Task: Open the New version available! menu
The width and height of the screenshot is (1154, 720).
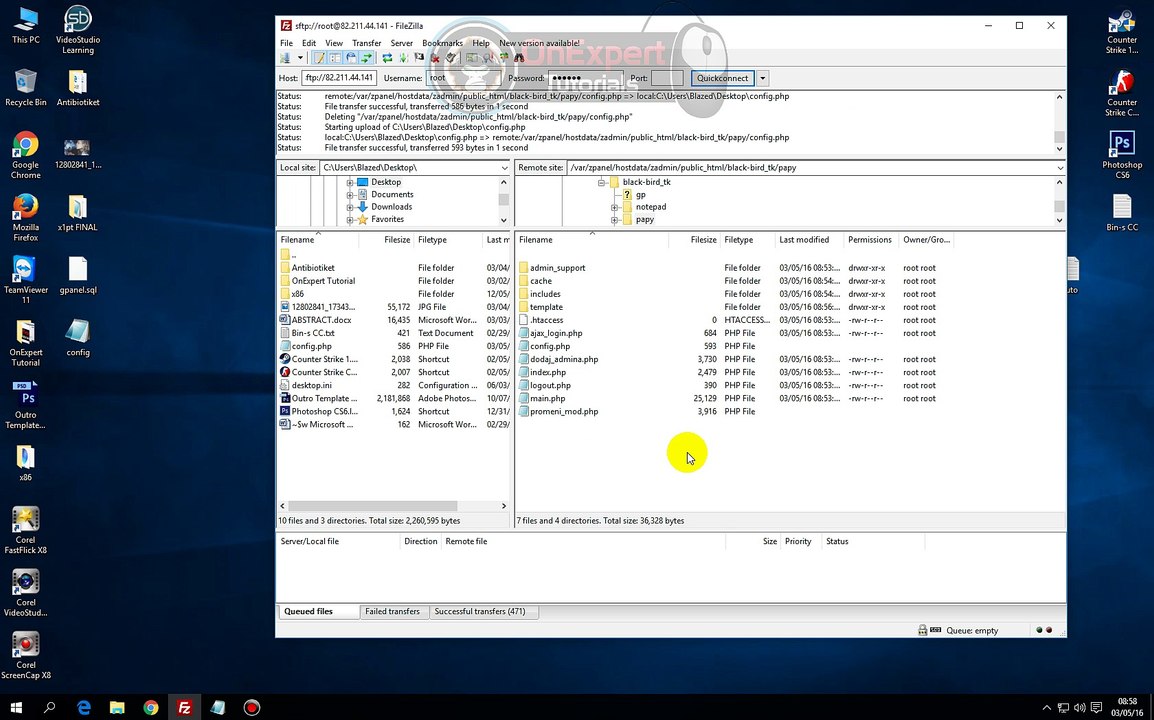Action: (539, 43)
